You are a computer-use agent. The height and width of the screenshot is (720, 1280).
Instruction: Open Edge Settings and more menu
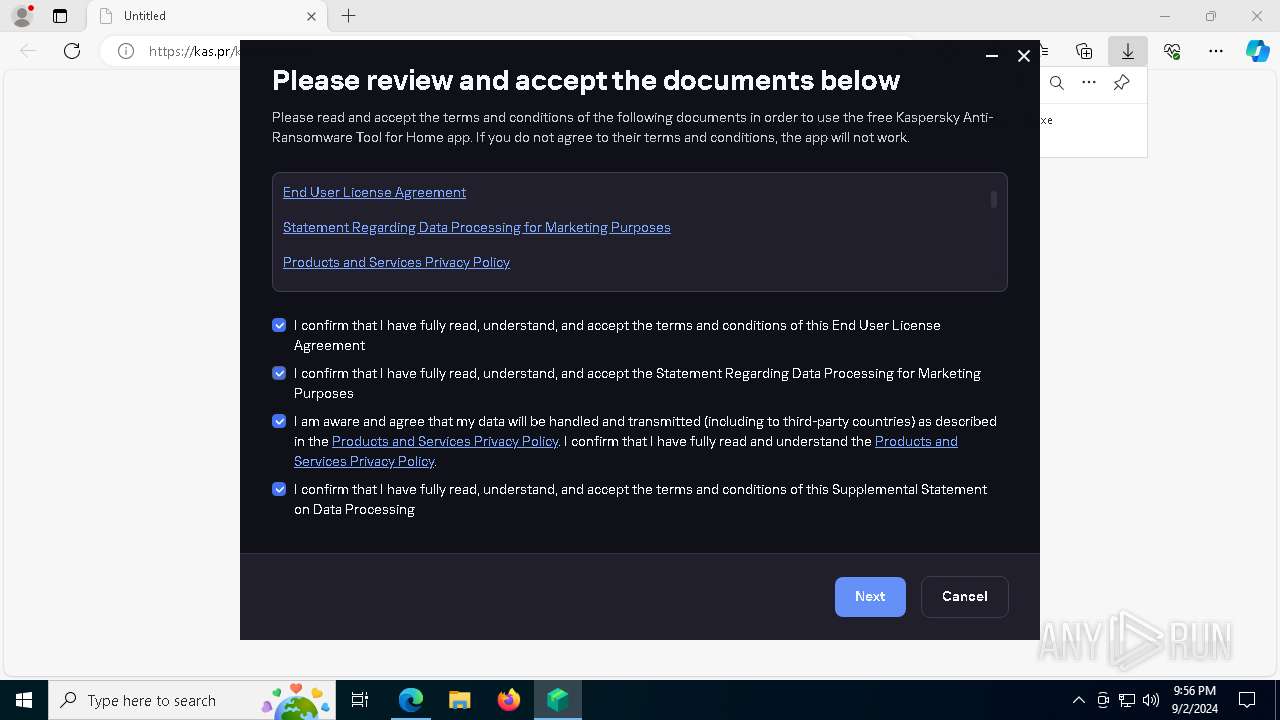pyautogui.click(x=1216, y=51)
